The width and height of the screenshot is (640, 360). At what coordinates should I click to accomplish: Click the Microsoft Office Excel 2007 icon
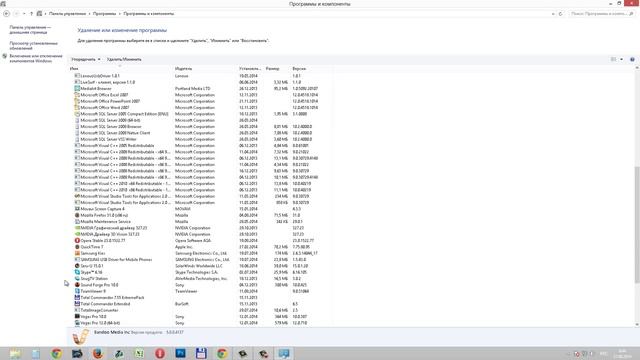click(77, 95)
